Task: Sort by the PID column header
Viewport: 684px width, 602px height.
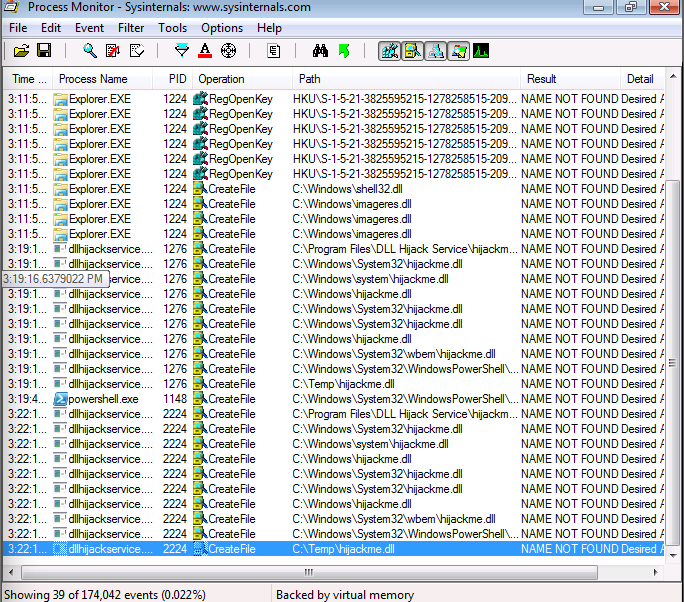Action: coord(173,79)
